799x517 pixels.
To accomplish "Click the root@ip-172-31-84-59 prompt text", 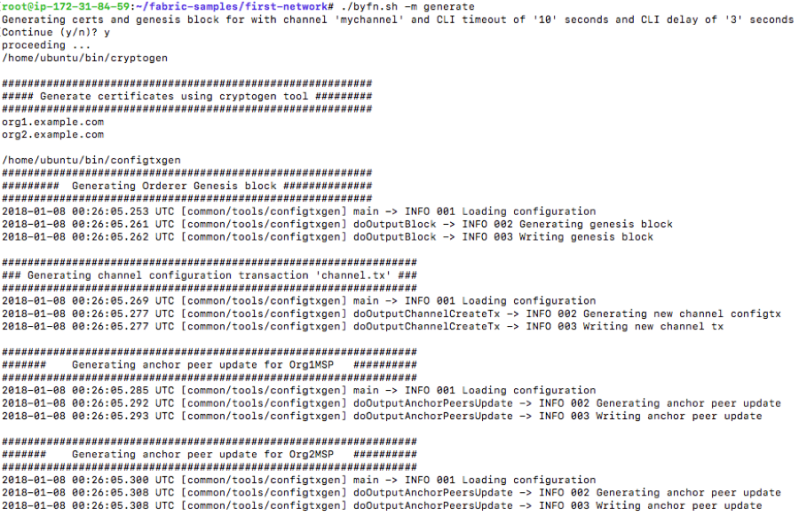I will [66, 7].
